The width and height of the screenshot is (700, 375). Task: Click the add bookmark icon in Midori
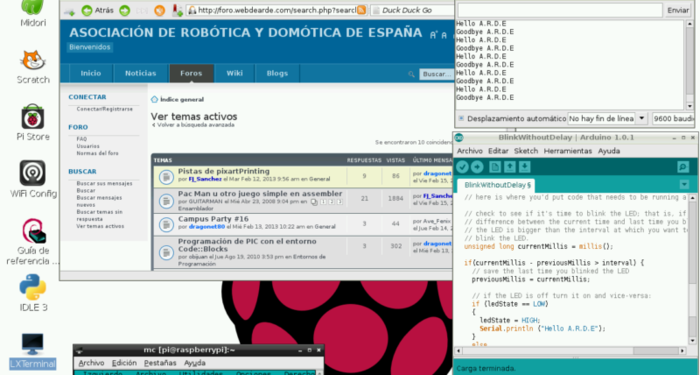pyautogui.click(x=177, y=10)
